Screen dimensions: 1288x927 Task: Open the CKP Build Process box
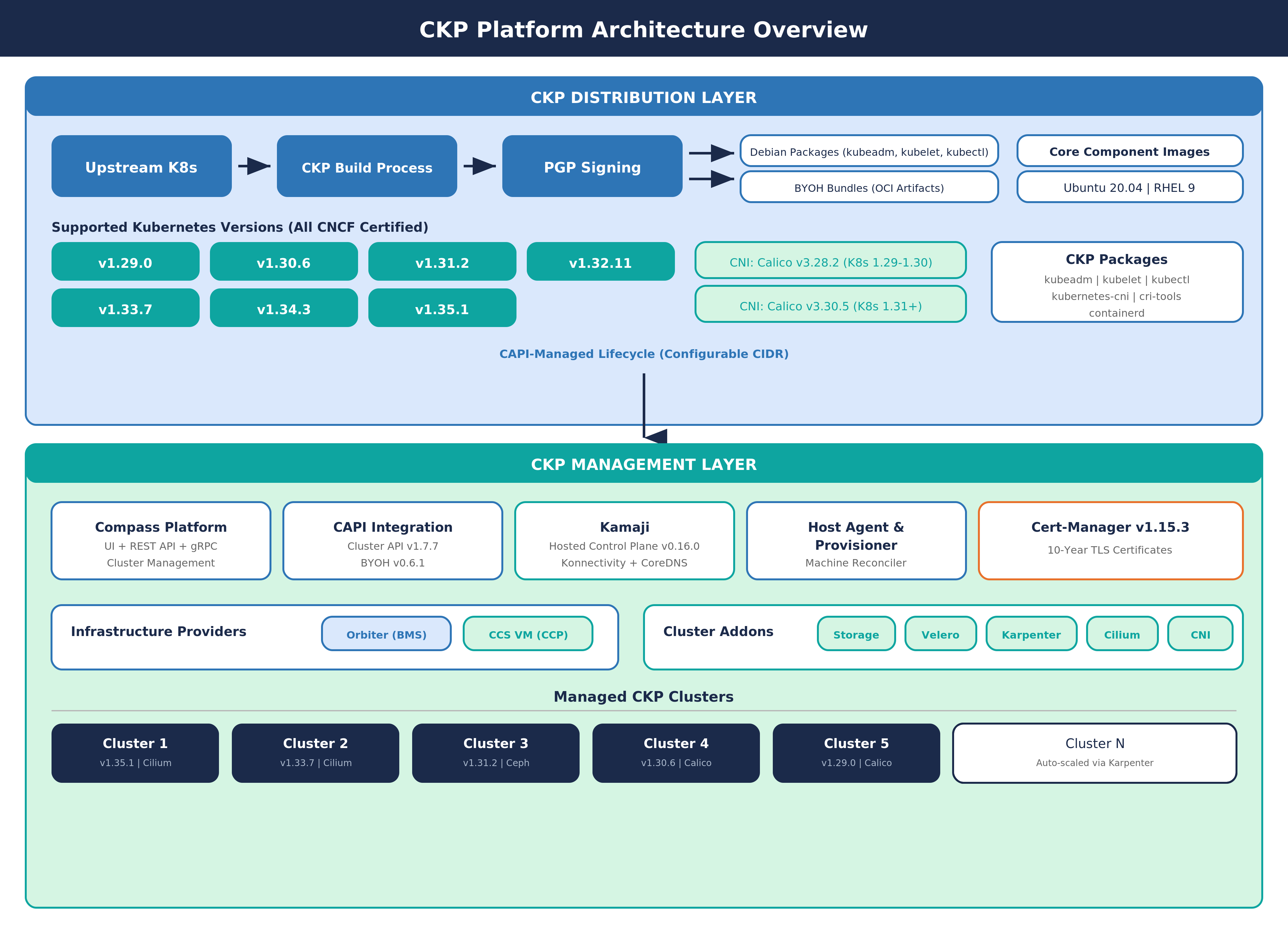pos(366,166)
